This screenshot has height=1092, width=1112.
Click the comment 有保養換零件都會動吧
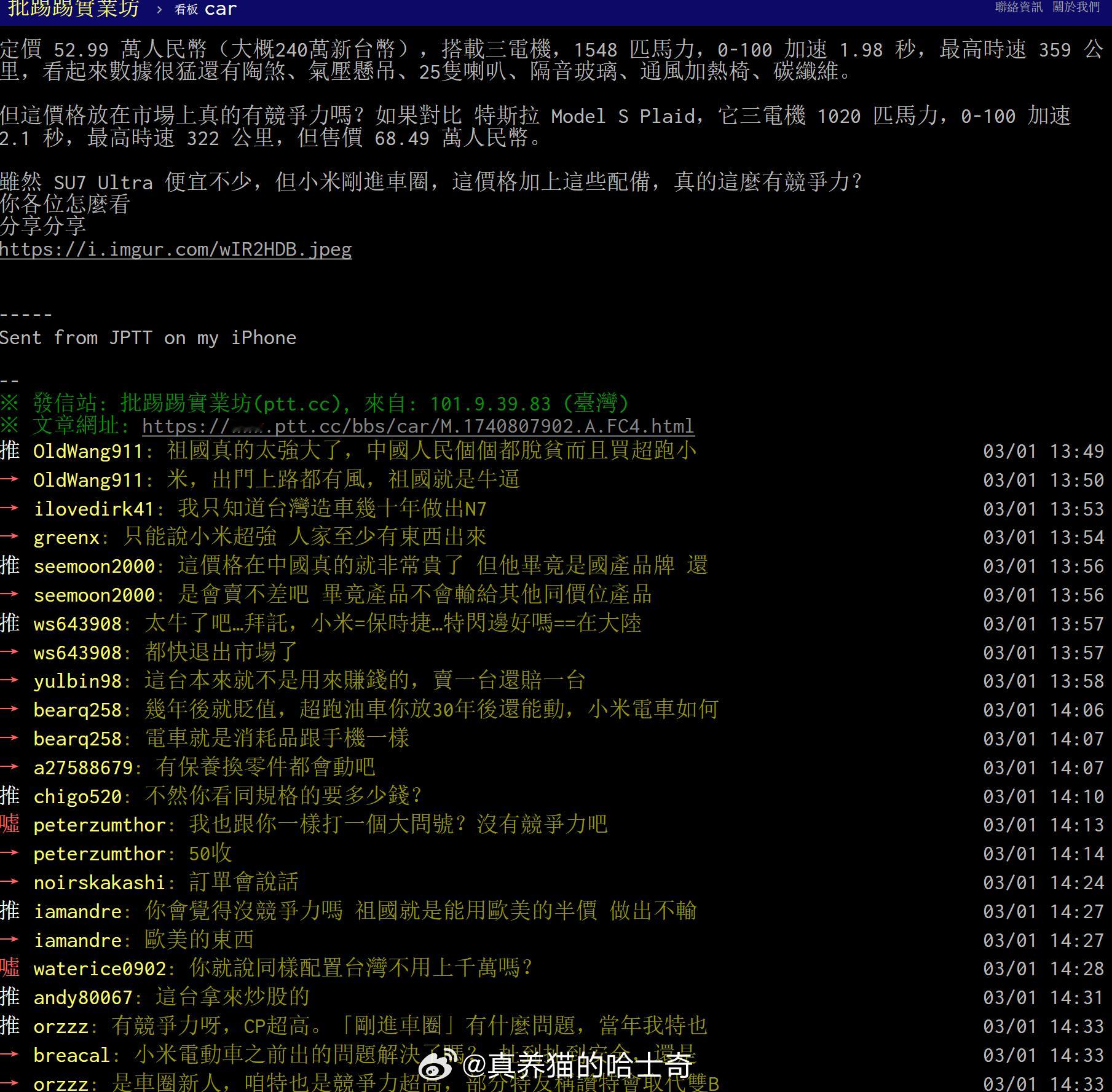click(x=266, y=768)
